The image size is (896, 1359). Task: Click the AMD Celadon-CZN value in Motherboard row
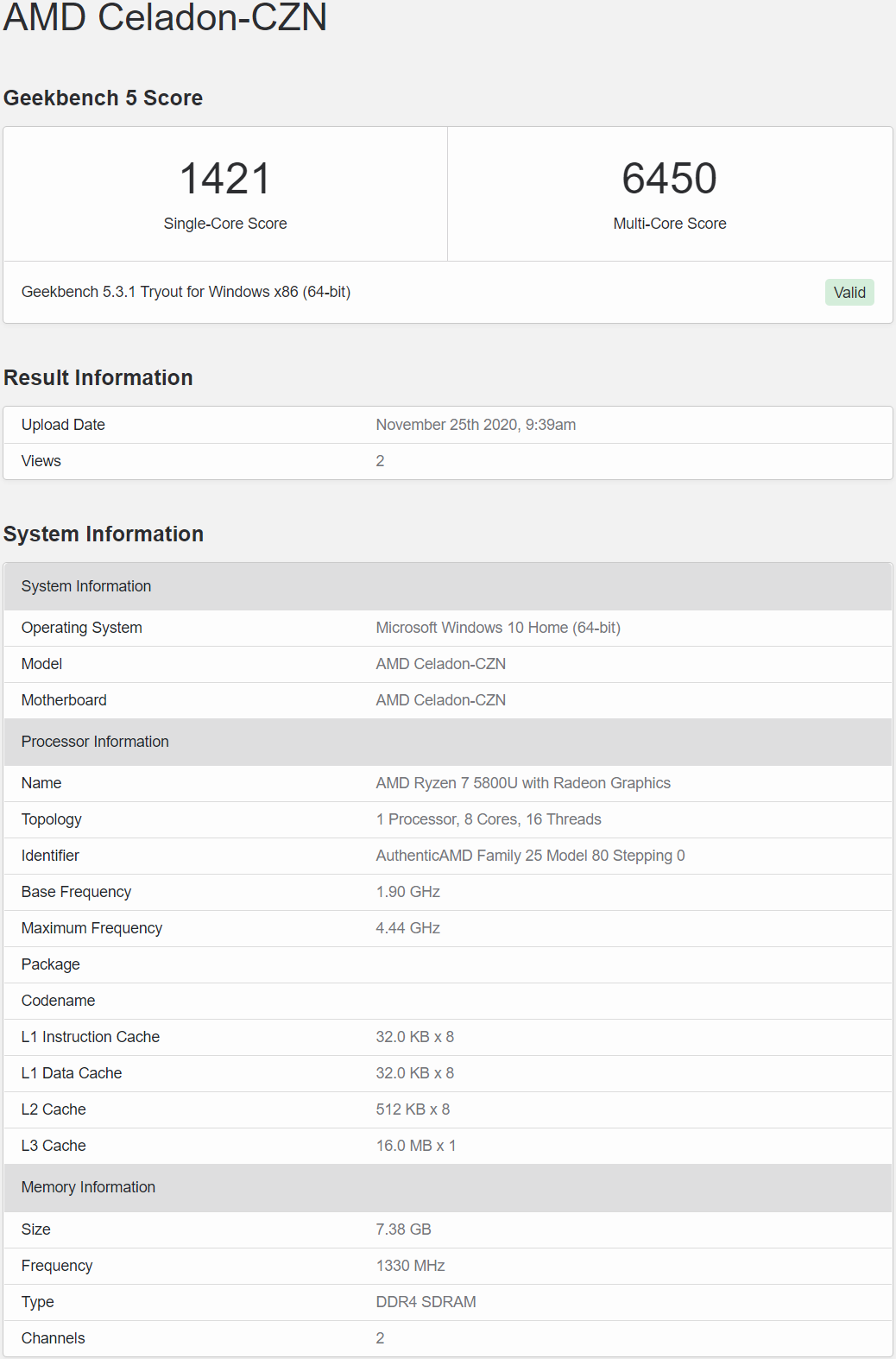click(440, 700)
